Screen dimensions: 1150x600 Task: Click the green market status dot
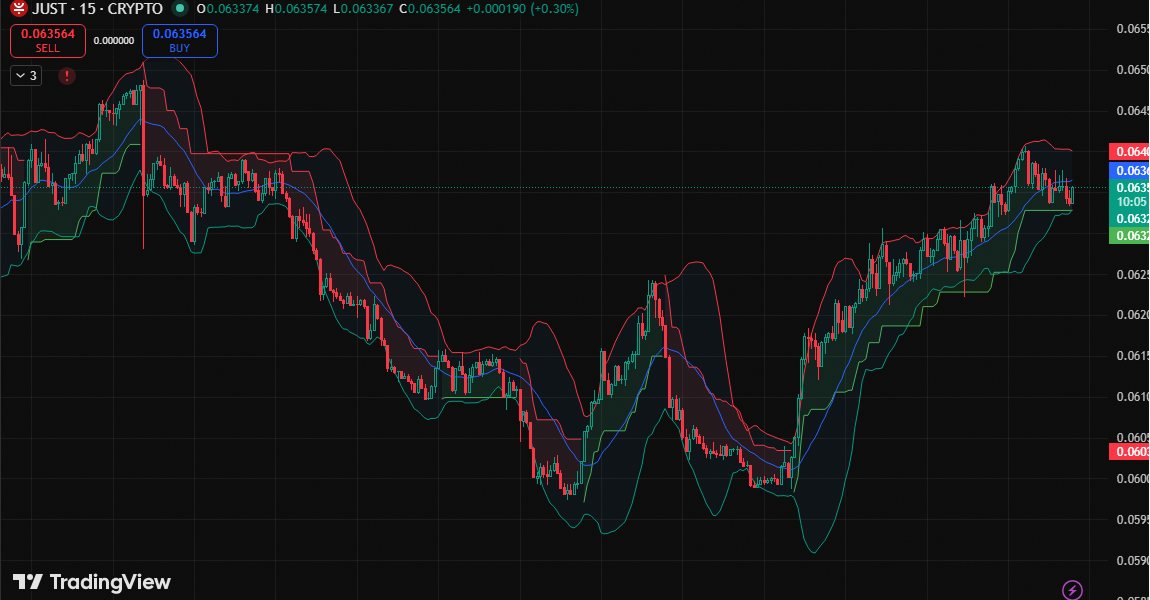click(179, 9)
